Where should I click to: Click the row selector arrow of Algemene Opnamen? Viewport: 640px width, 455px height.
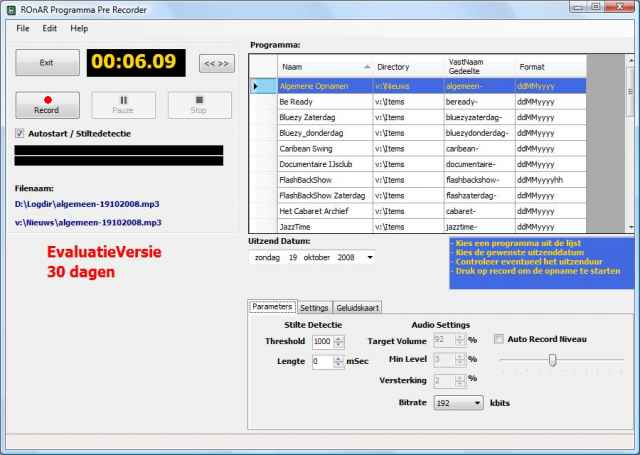(x=263, y=86)
